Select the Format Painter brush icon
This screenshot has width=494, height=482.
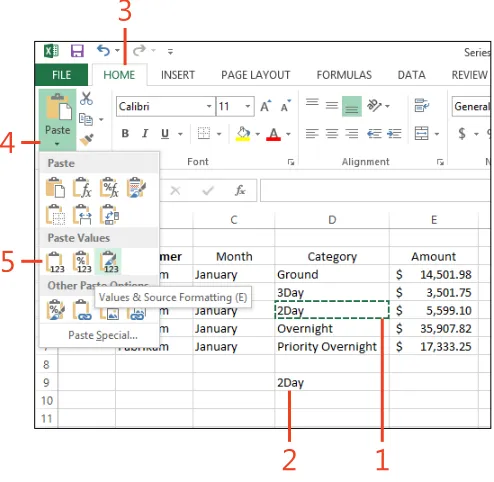point(87,140)
